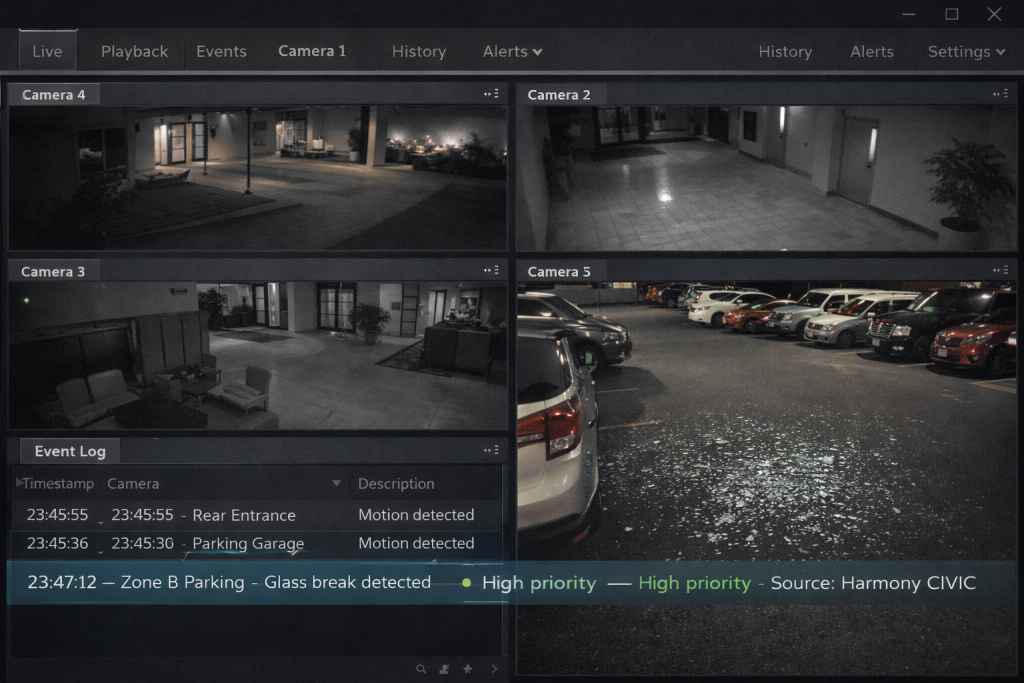This screenshot has height=683, width=1024.
Task: Click the High priority status dot
Action: point(466,582)
